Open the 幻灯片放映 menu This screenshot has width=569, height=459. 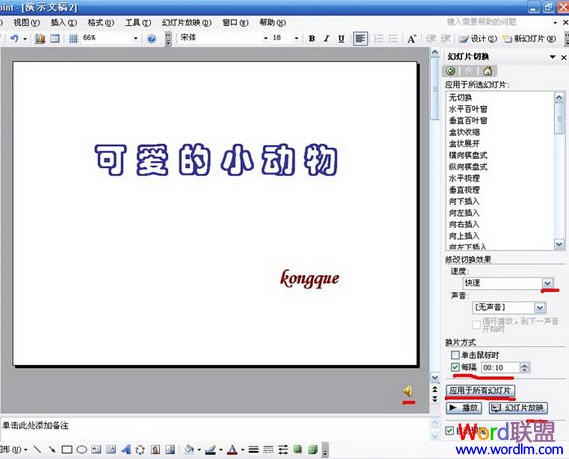(186, 22)
